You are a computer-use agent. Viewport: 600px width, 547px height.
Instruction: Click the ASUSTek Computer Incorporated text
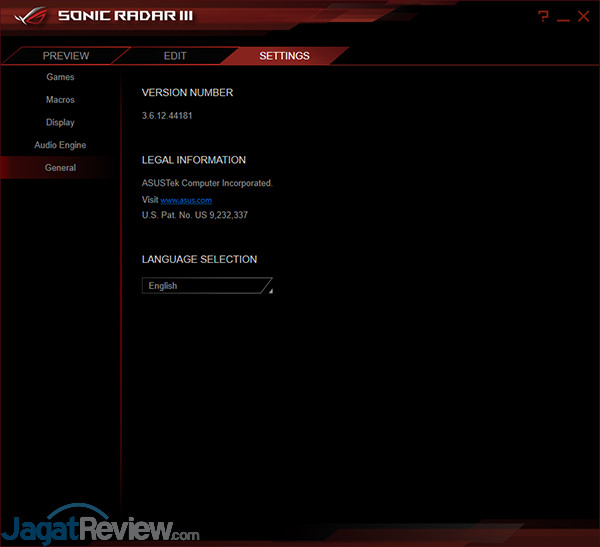pyautogui.click(x=207, y=183)
